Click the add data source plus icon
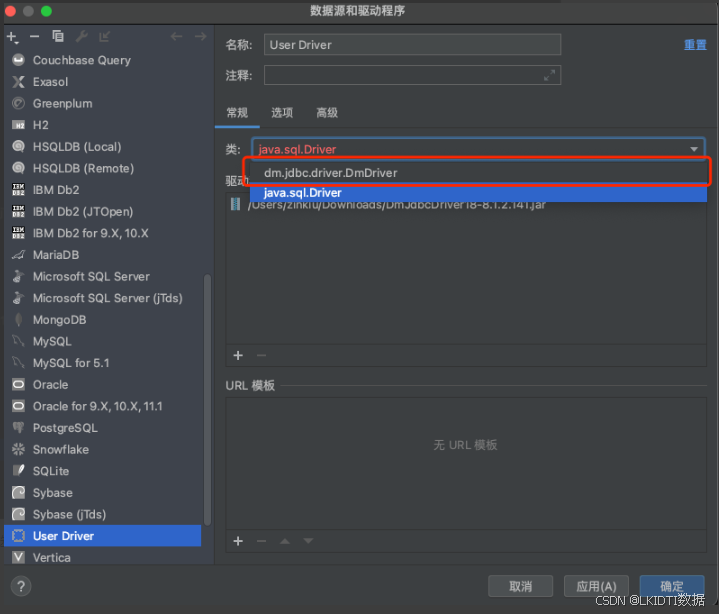This screenshot has height=614, width=719. tap(12, 37)
